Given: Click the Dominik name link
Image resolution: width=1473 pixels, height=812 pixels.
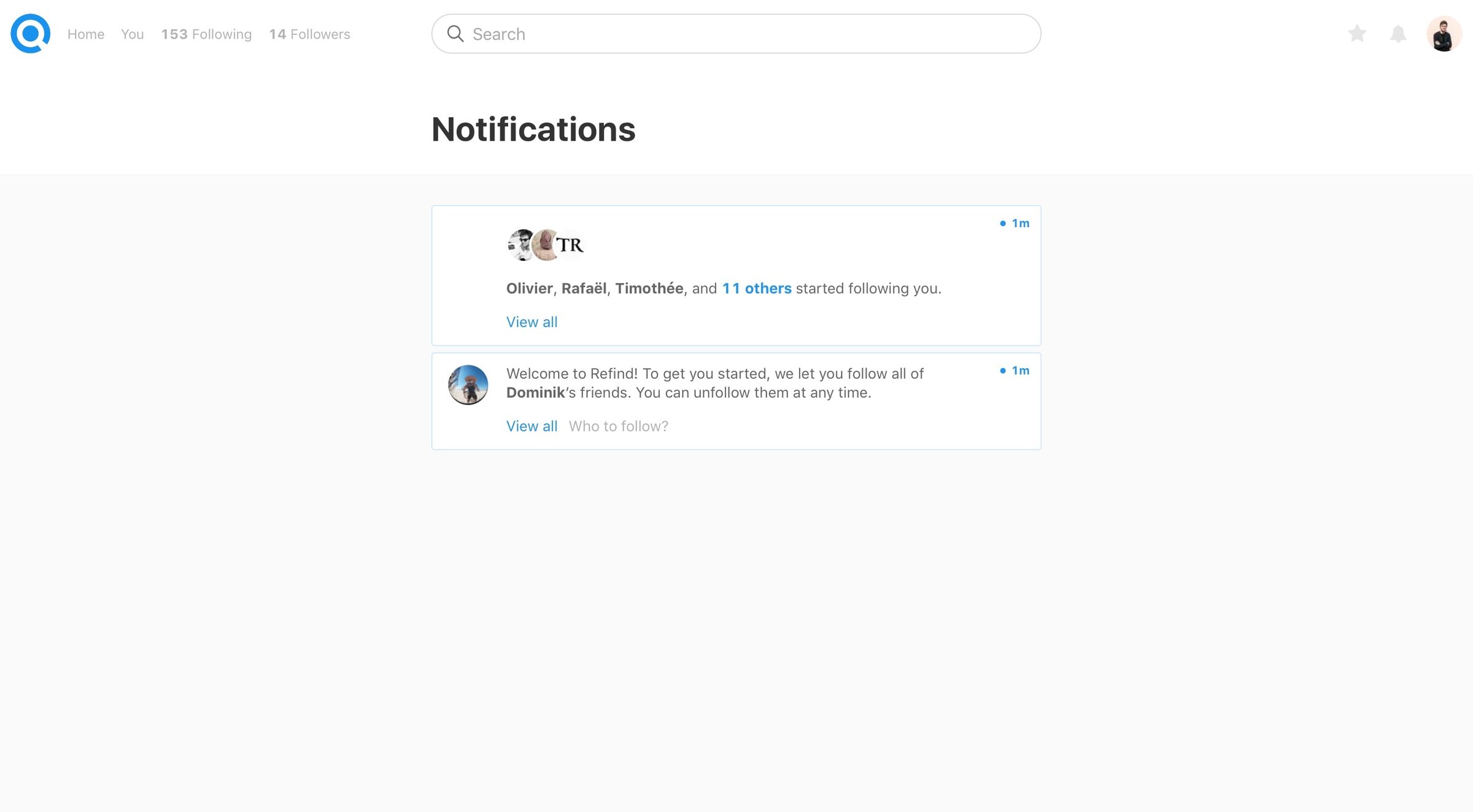Looking at the screenshot, I should pos(535,393).
